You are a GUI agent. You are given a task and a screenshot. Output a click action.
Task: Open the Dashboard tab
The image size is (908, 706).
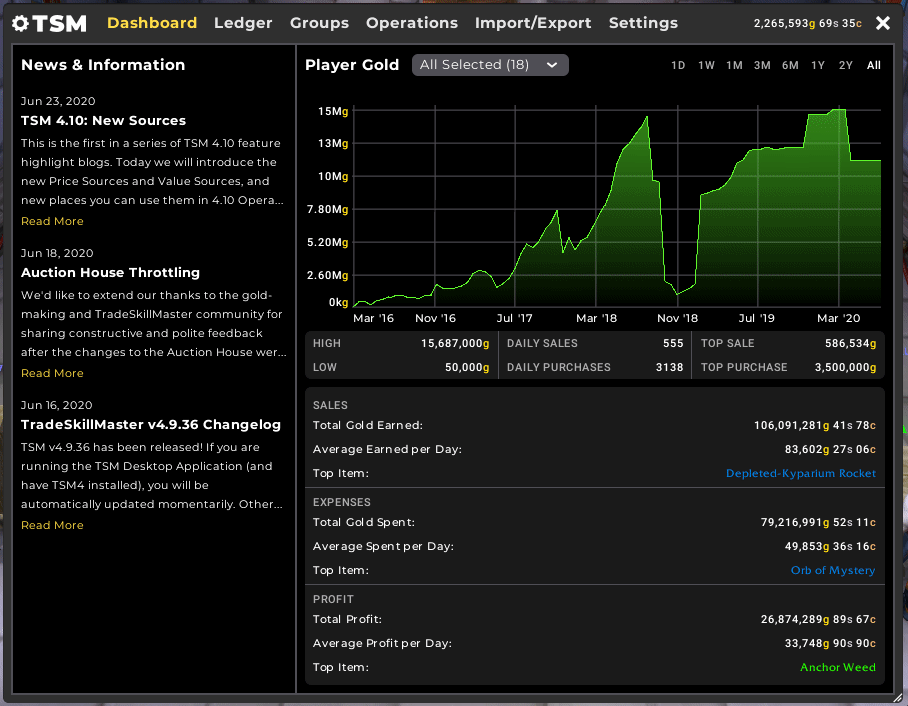pos(152,23)
